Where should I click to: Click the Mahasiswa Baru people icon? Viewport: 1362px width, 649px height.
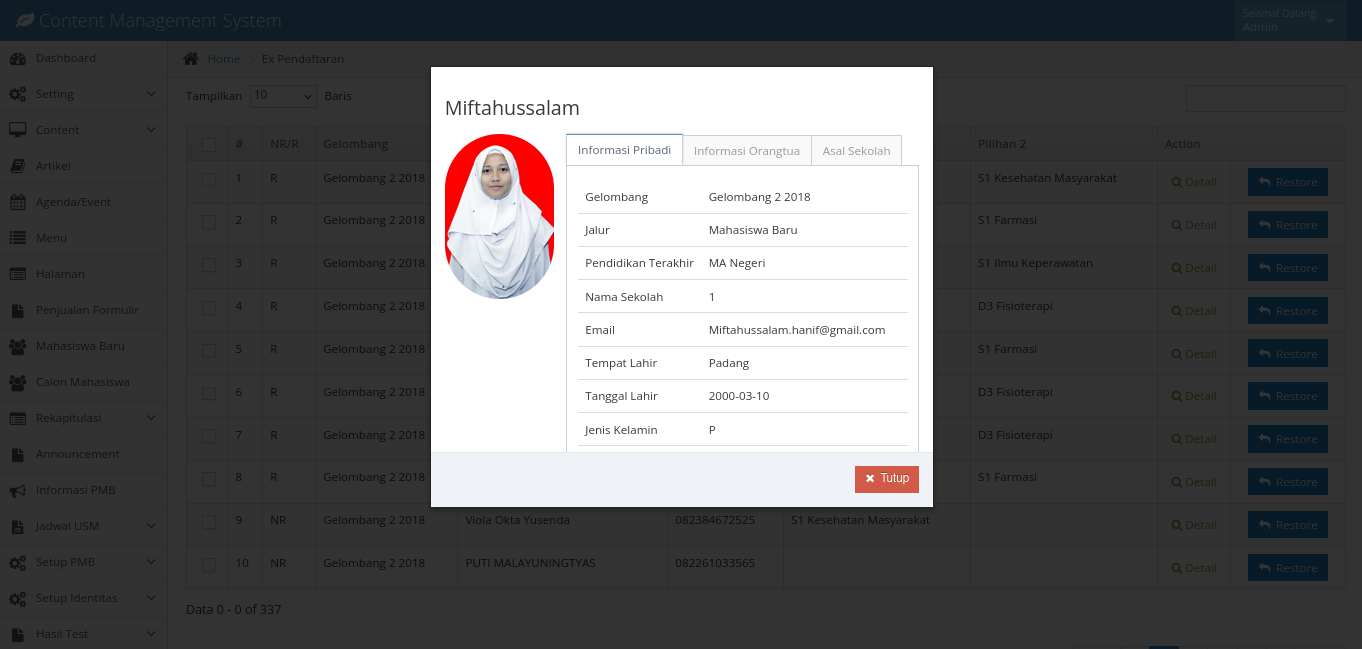pyautogui.click(x=18, y=346)
